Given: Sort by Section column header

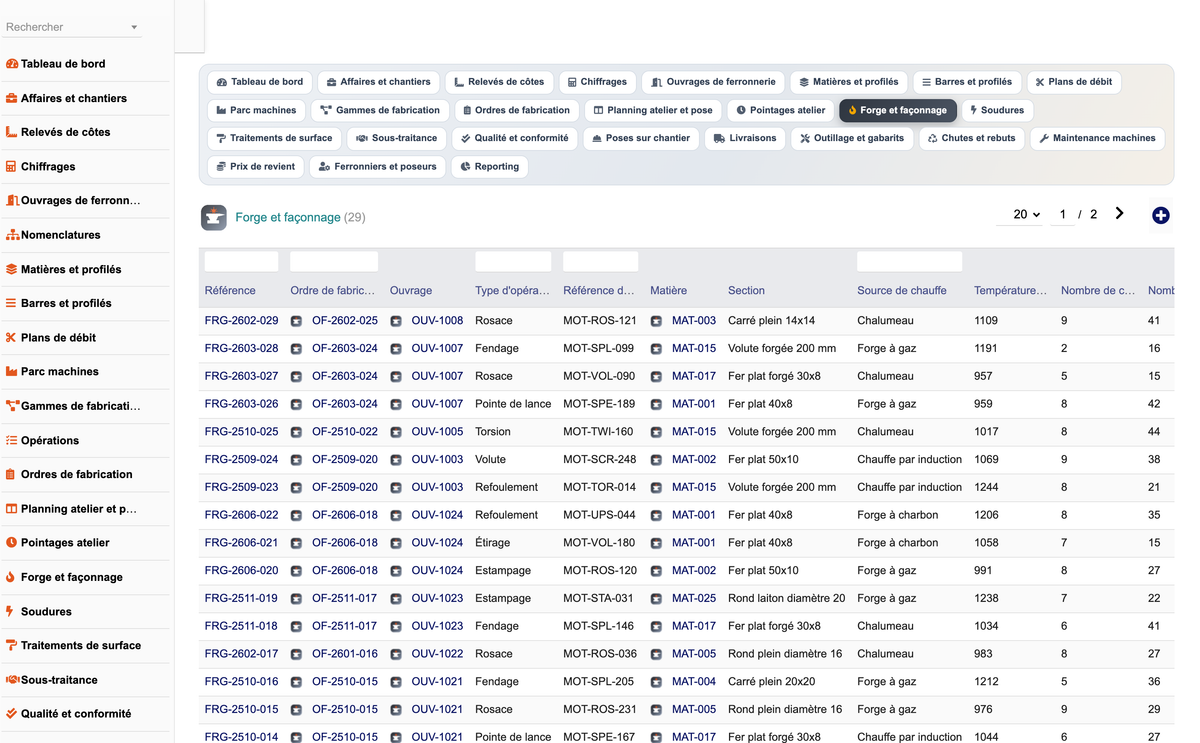Looking at the screenshot, I should pos(746,291).
